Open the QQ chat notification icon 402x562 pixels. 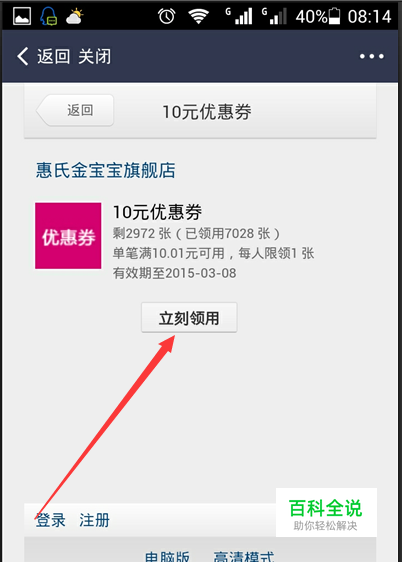pyautogui.click(x=49, y=16)
